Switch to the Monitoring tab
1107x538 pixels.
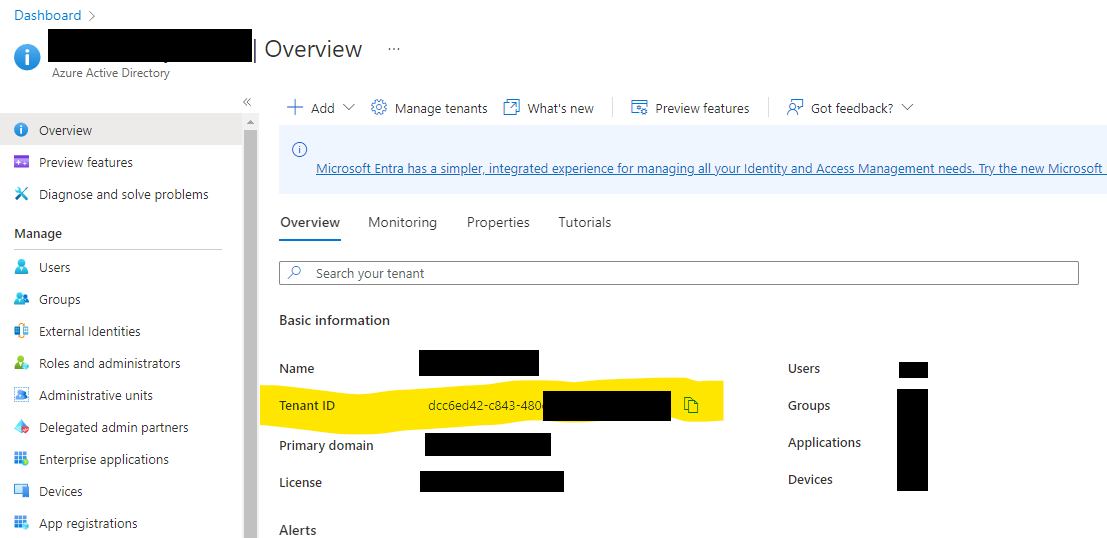tap(402, 222)
